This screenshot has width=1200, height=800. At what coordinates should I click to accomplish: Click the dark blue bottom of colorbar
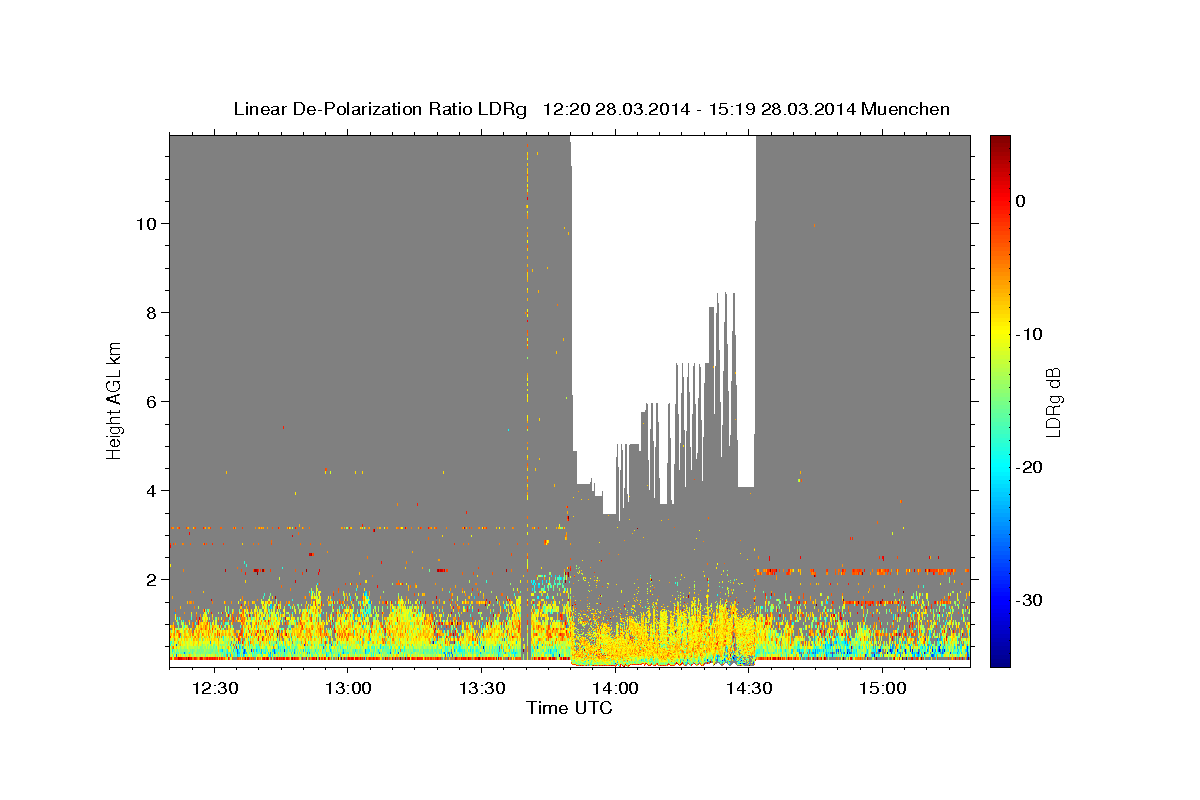(1000, 658)
